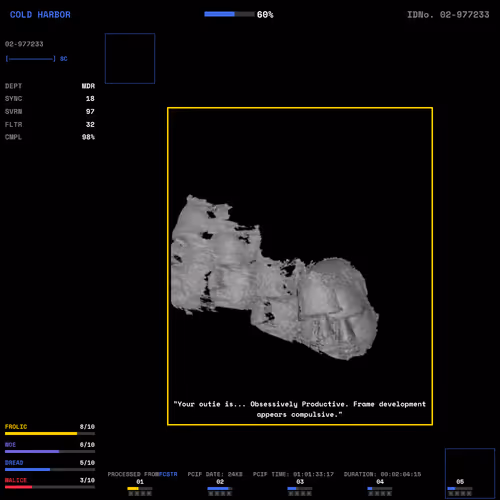This screenshot has height=500, width=500.
Task: Select bin 04 progress indicator
Action: click(380, 488)
